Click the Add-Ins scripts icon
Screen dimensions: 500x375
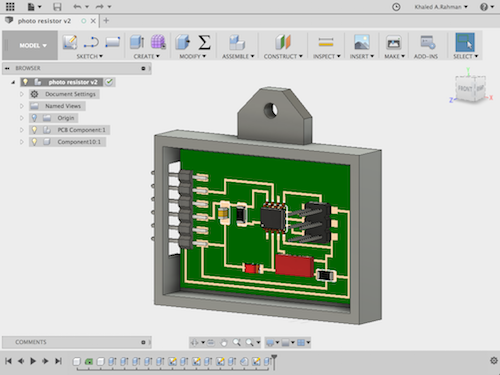click(x=427, y=42)
